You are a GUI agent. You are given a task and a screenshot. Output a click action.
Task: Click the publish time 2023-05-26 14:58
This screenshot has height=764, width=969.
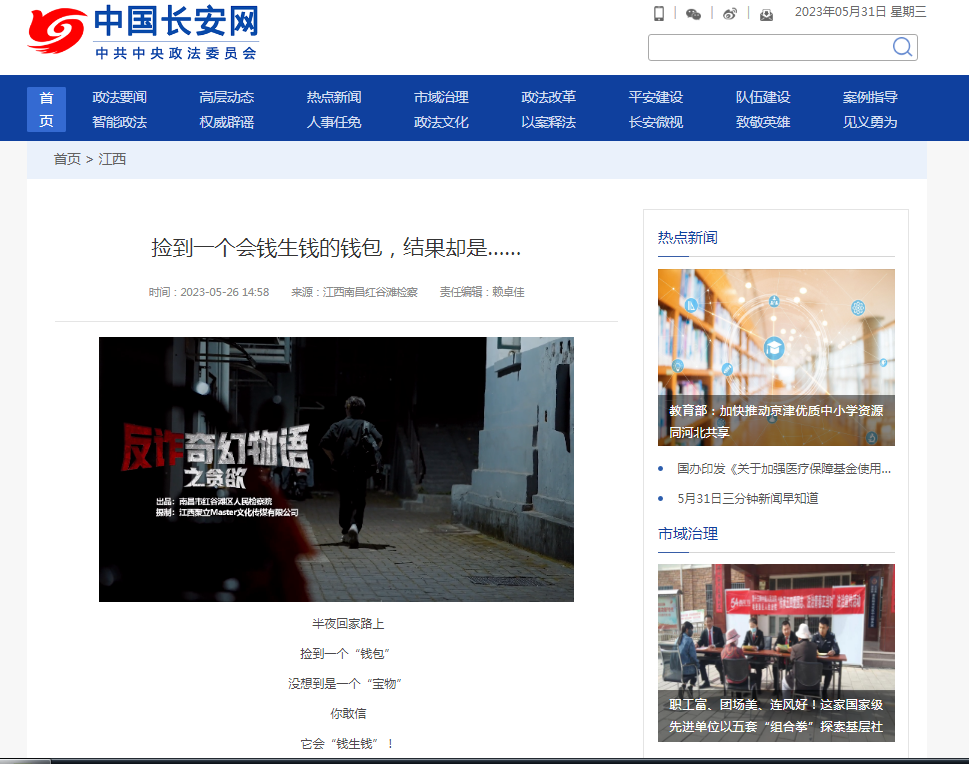click(x=224, y=292)
